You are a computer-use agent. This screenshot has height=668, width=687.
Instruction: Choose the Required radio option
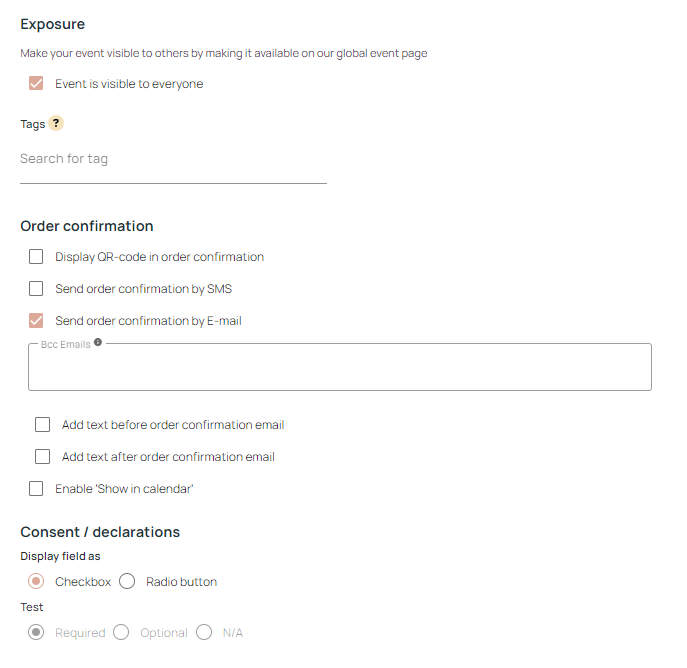tap(36, 633)
